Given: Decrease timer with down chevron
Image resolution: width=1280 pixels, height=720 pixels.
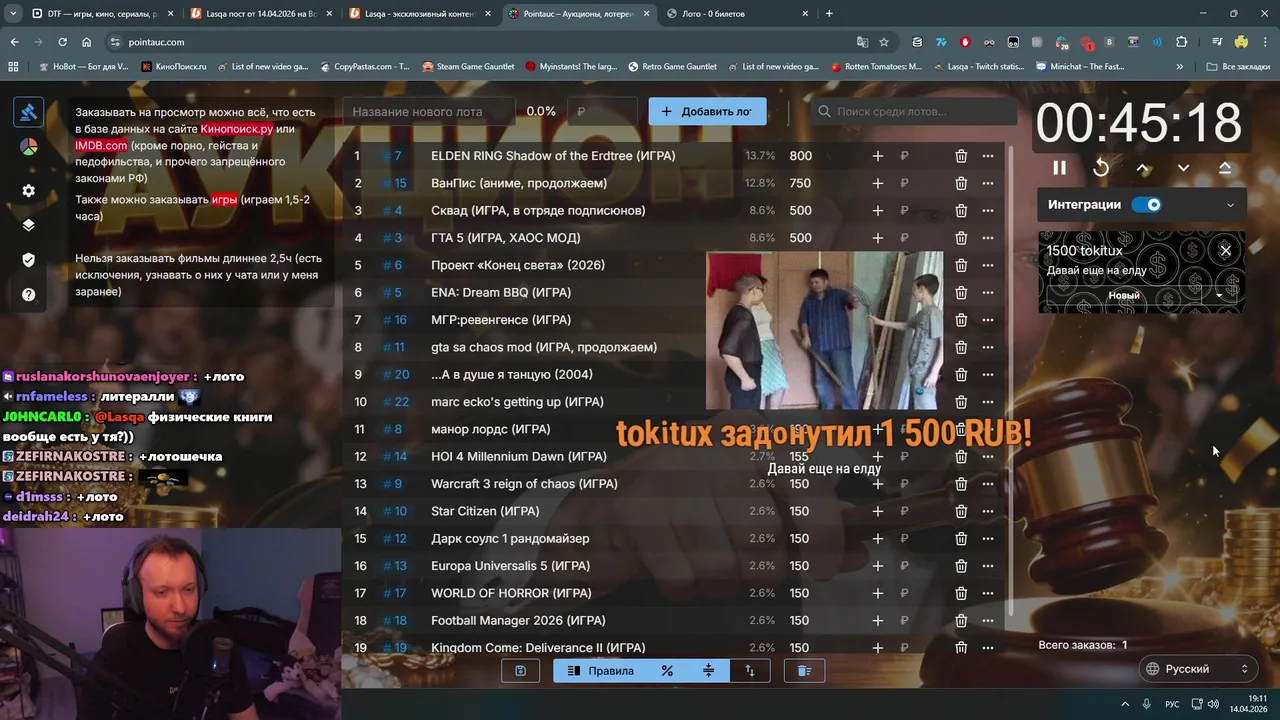Looking at the screenshot, I should [x=1183, y=168].
